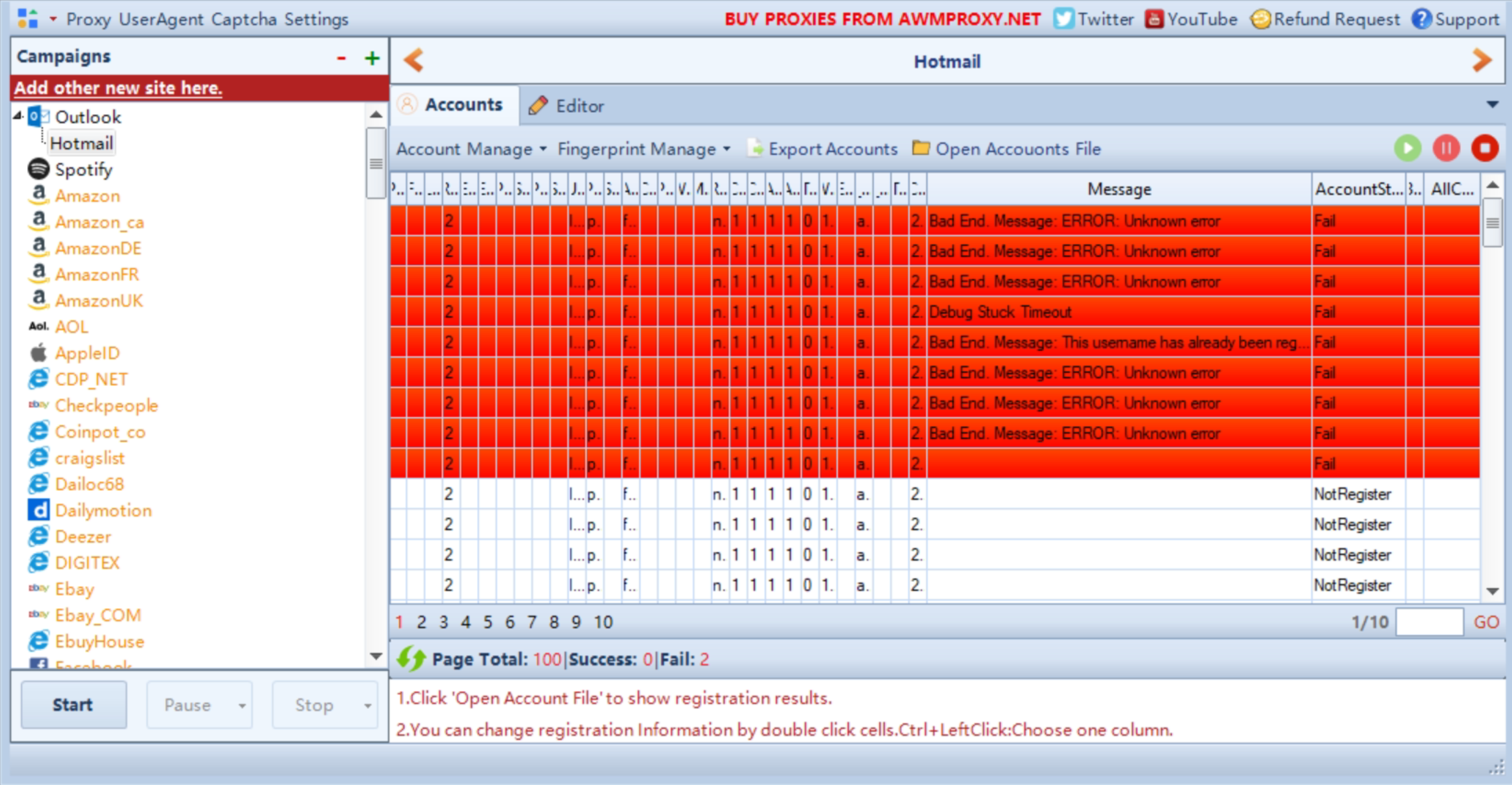
Task: Click the orange left arrow beside the Hotmail title
Action: coord(414,61)
